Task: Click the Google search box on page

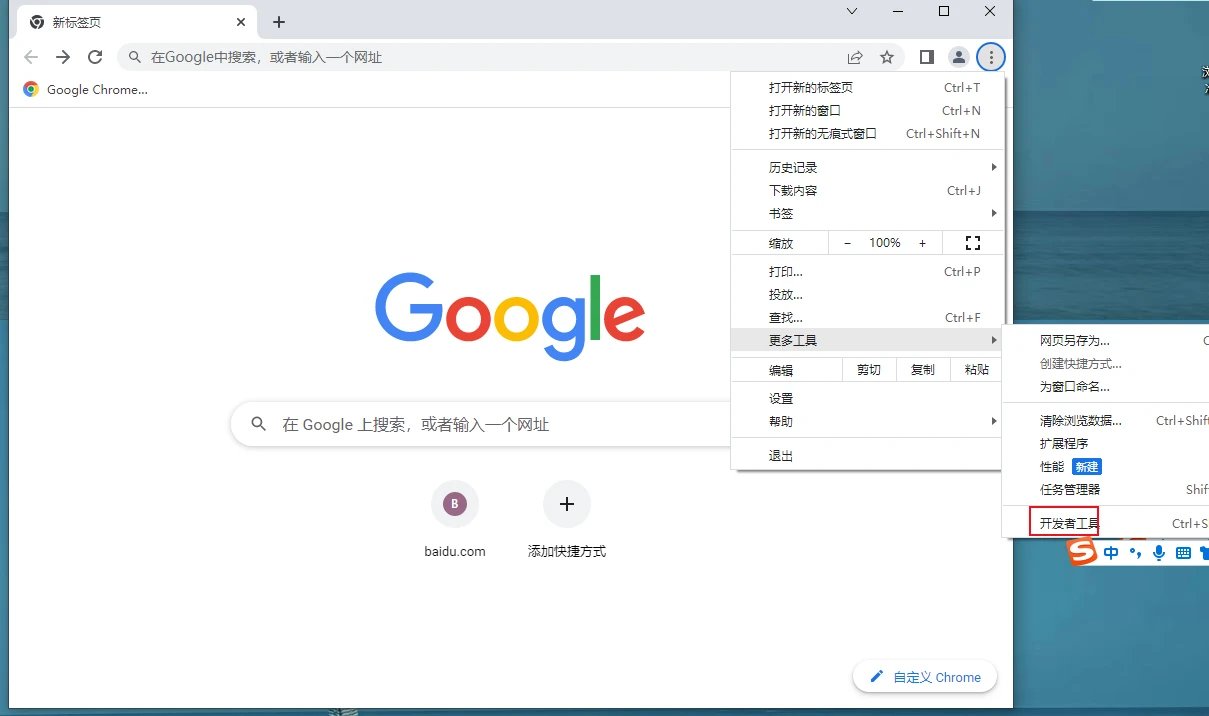Action: pos(482,424)
